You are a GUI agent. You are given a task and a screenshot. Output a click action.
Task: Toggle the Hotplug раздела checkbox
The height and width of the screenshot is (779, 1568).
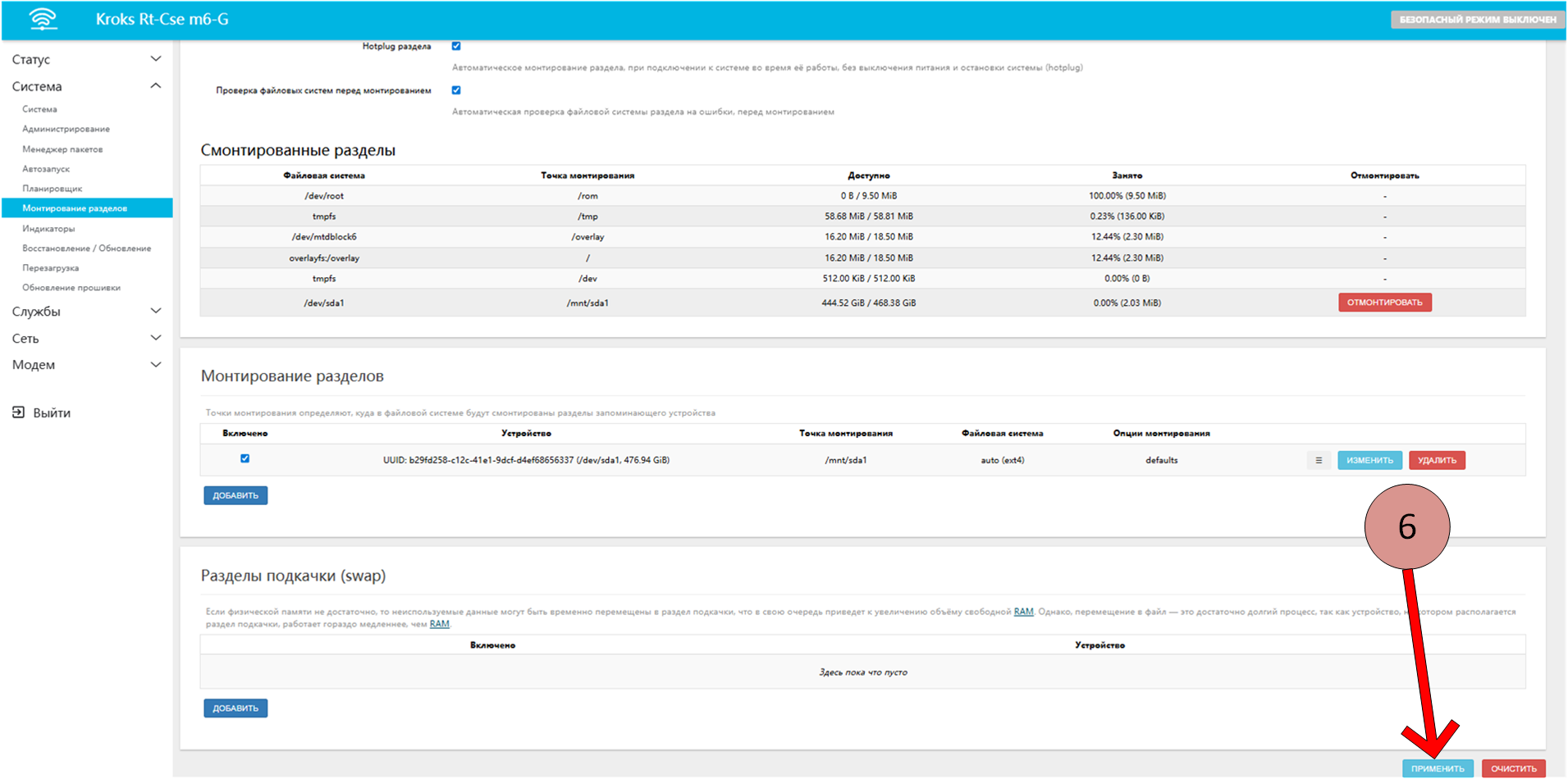click(456, 46)
